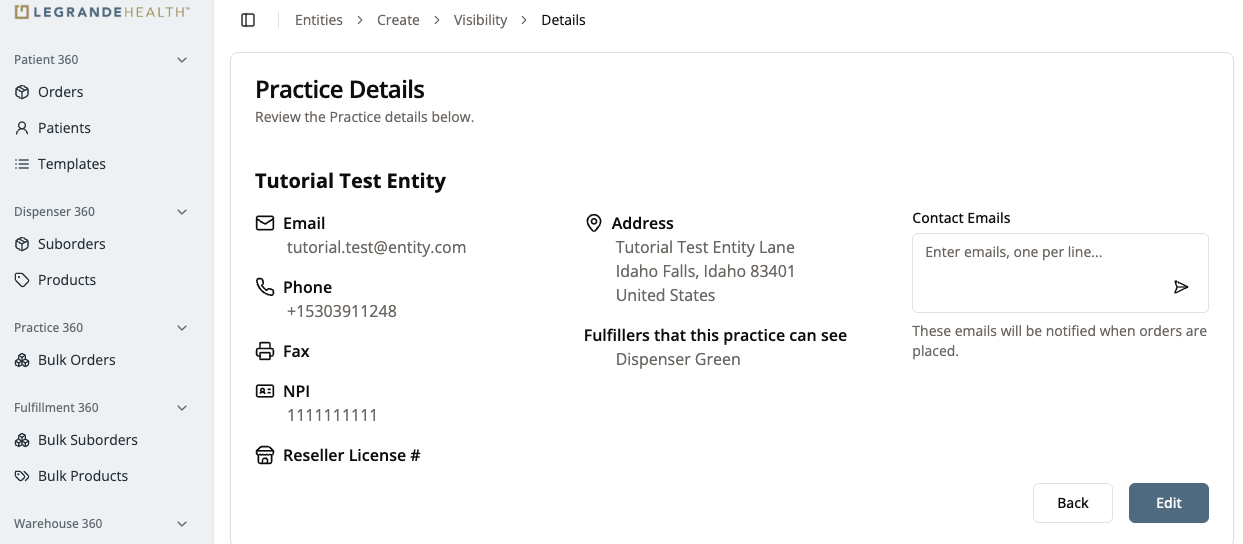This screenshot has height=544, width=1243.
Task: Collapse the Practice 360 section
Action: [182, 328]
